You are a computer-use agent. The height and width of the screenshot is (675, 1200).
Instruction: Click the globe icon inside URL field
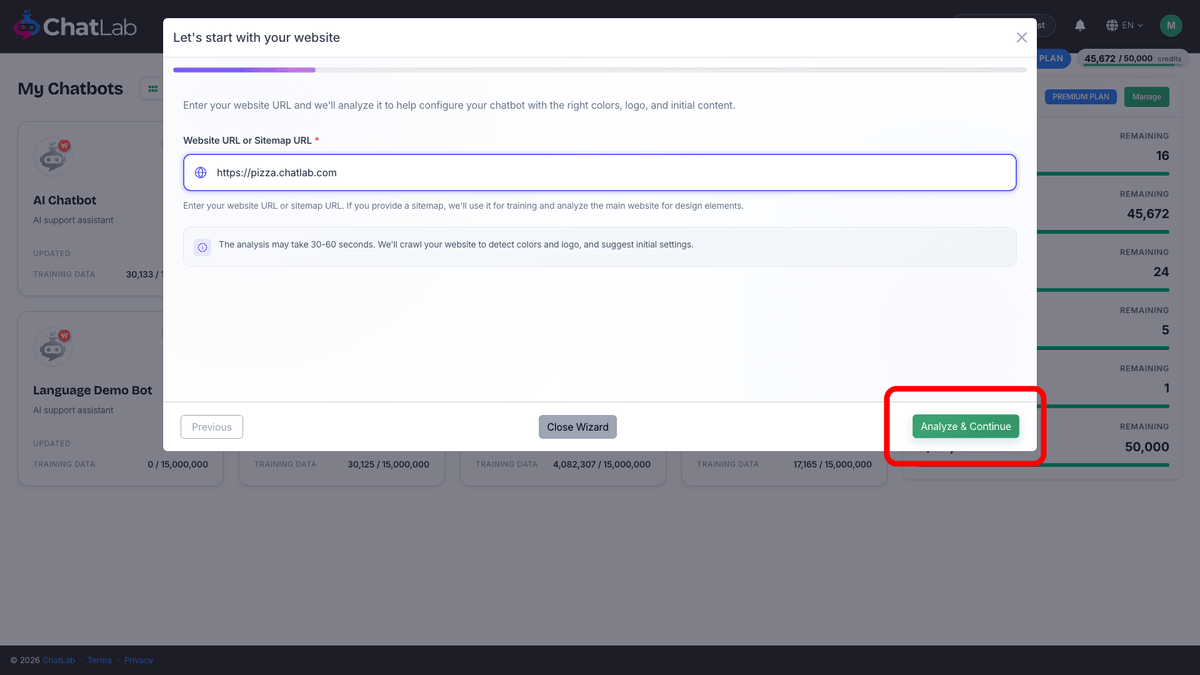(200, 172)
